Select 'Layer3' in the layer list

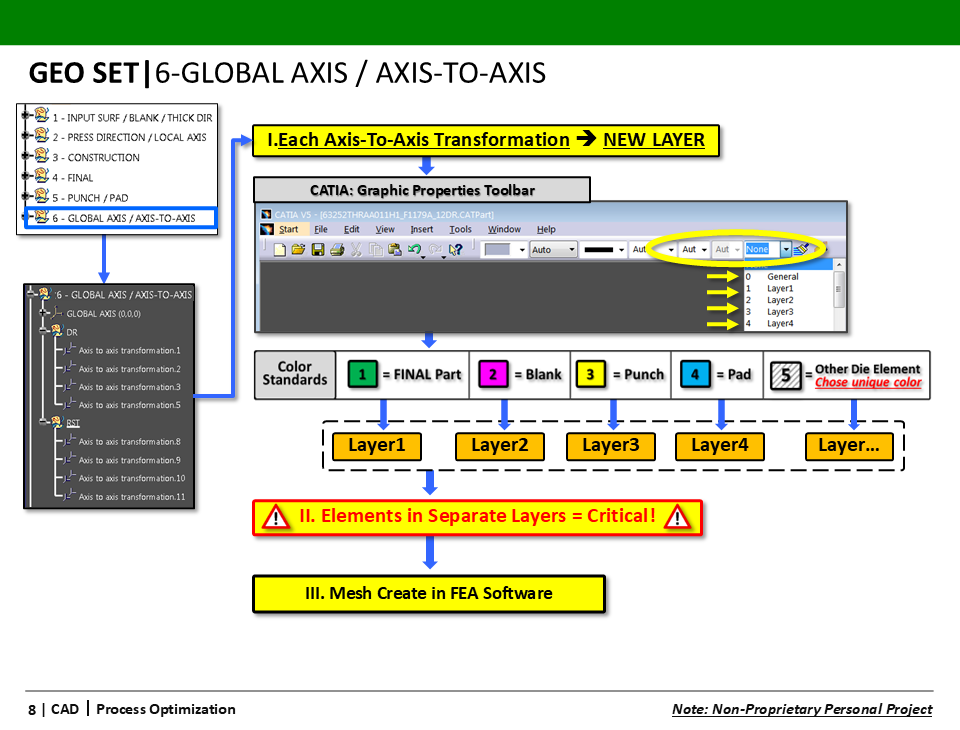pos(789,311)
